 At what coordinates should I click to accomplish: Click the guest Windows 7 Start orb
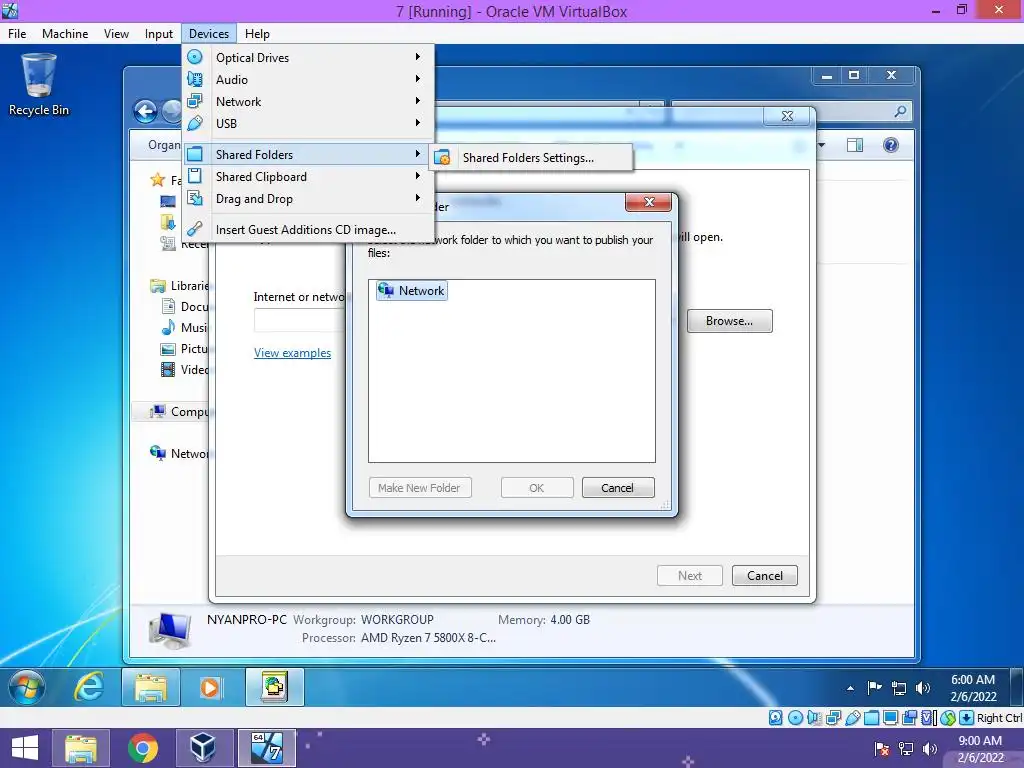click(x=26, y=687)
